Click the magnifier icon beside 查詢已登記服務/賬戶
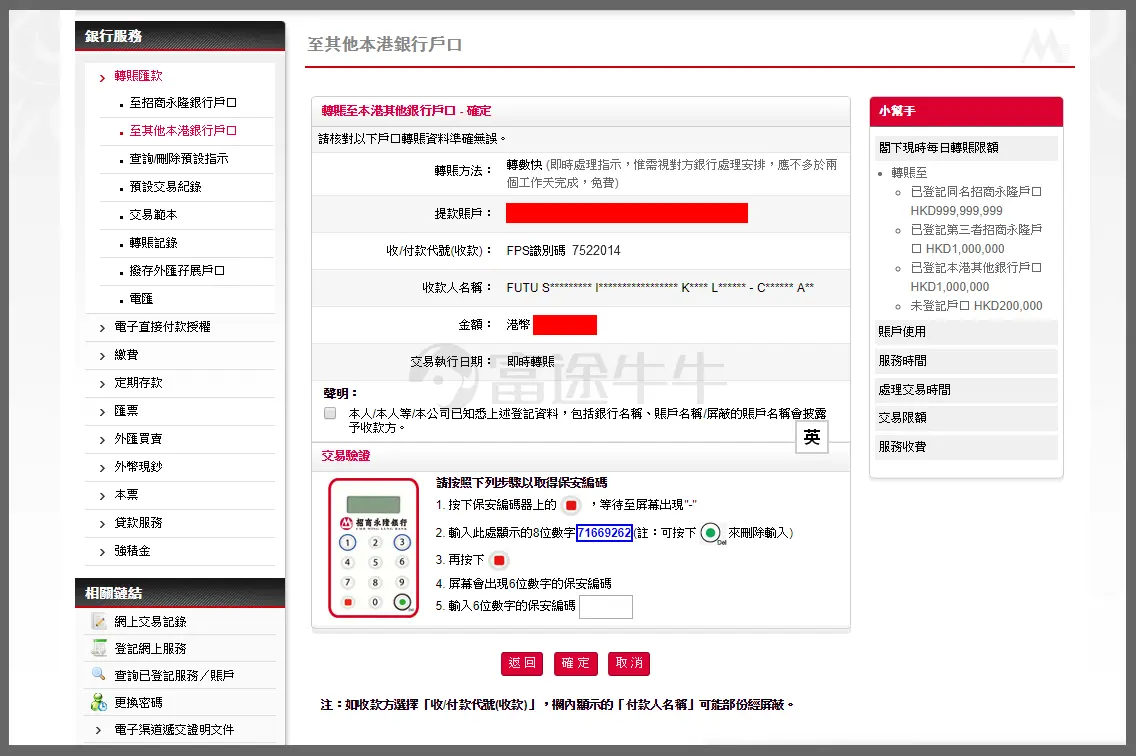Viewport: 1136px width, 756px height. 98,675
